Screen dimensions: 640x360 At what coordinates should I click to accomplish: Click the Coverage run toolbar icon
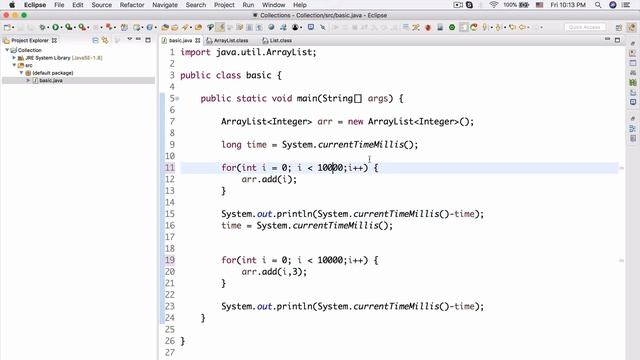69,27
